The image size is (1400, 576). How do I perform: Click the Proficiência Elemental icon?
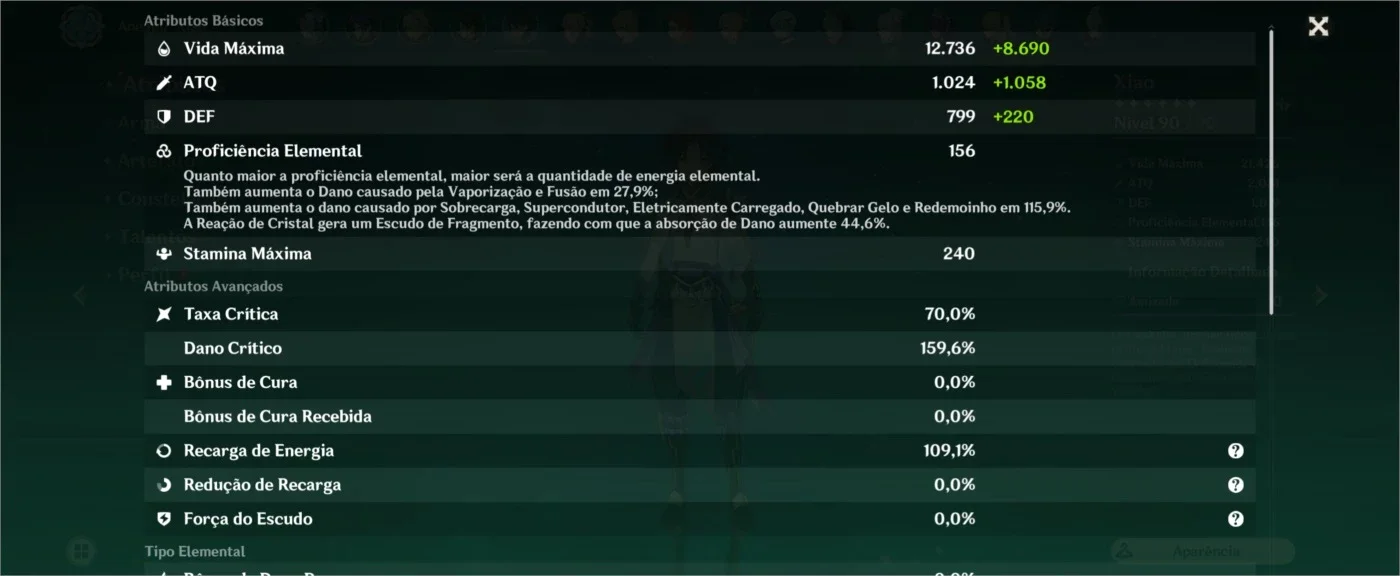164,151
